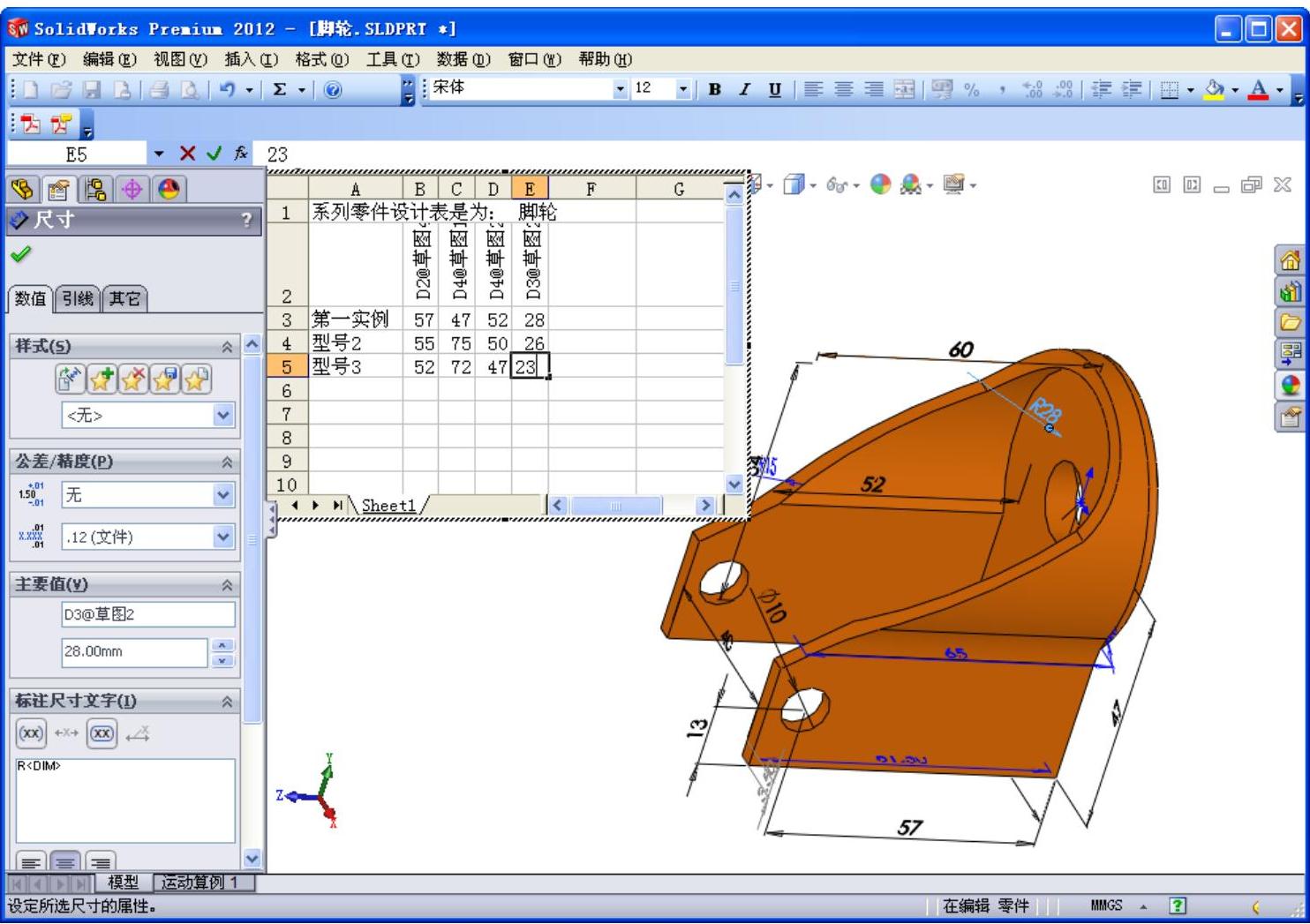Open the Apply Scene tool
Screen dimensions: 1310x924
[910, 184]
